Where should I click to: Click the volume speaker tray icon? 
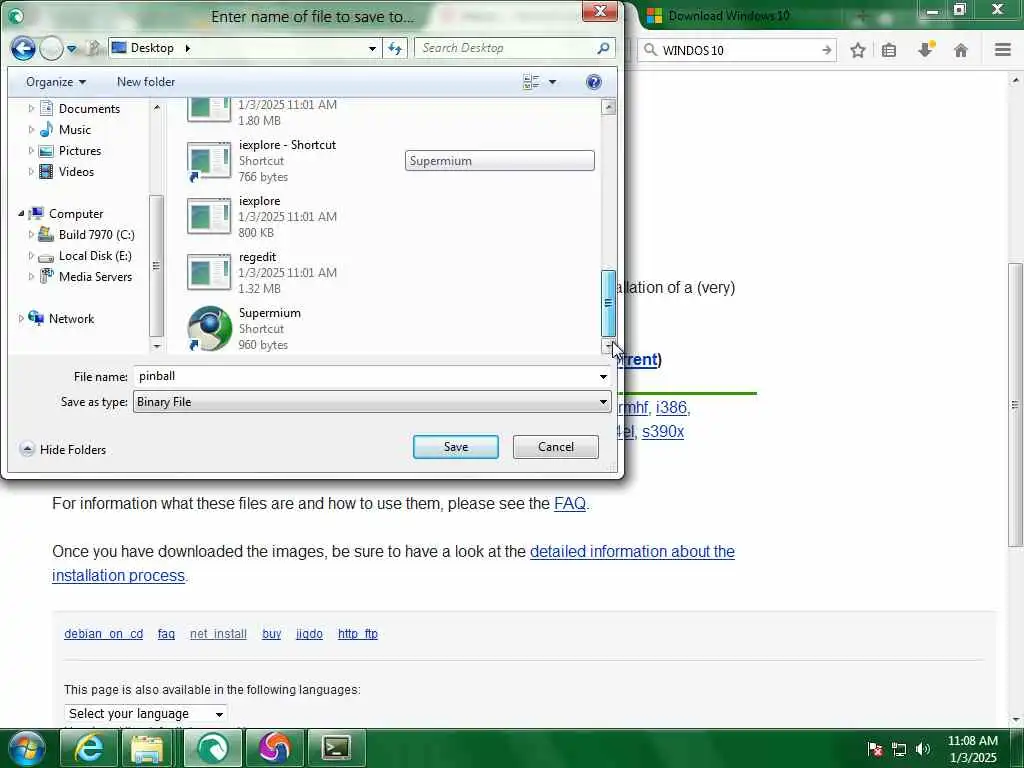pos(923,749)
